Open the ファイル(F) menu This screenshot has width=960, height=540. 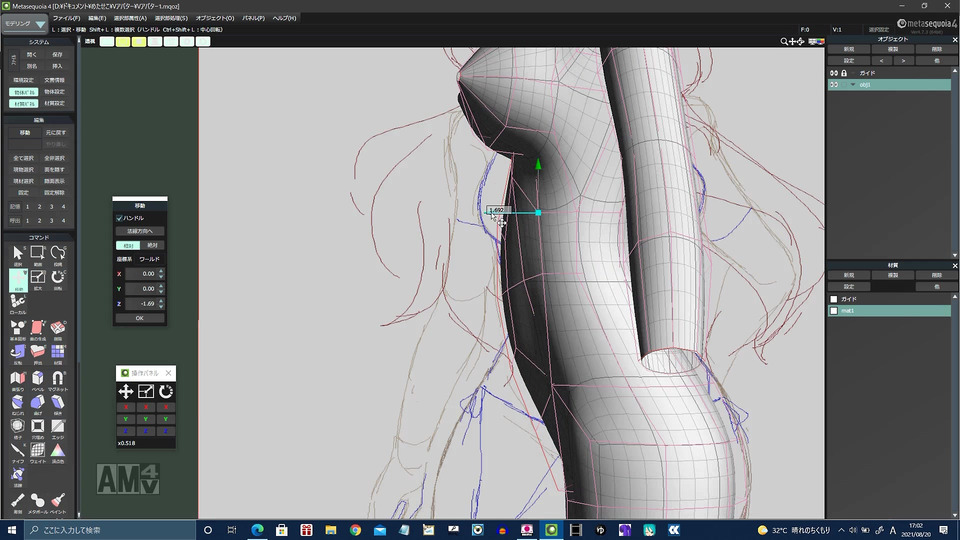pyautogui.click(x=66, y=18)
